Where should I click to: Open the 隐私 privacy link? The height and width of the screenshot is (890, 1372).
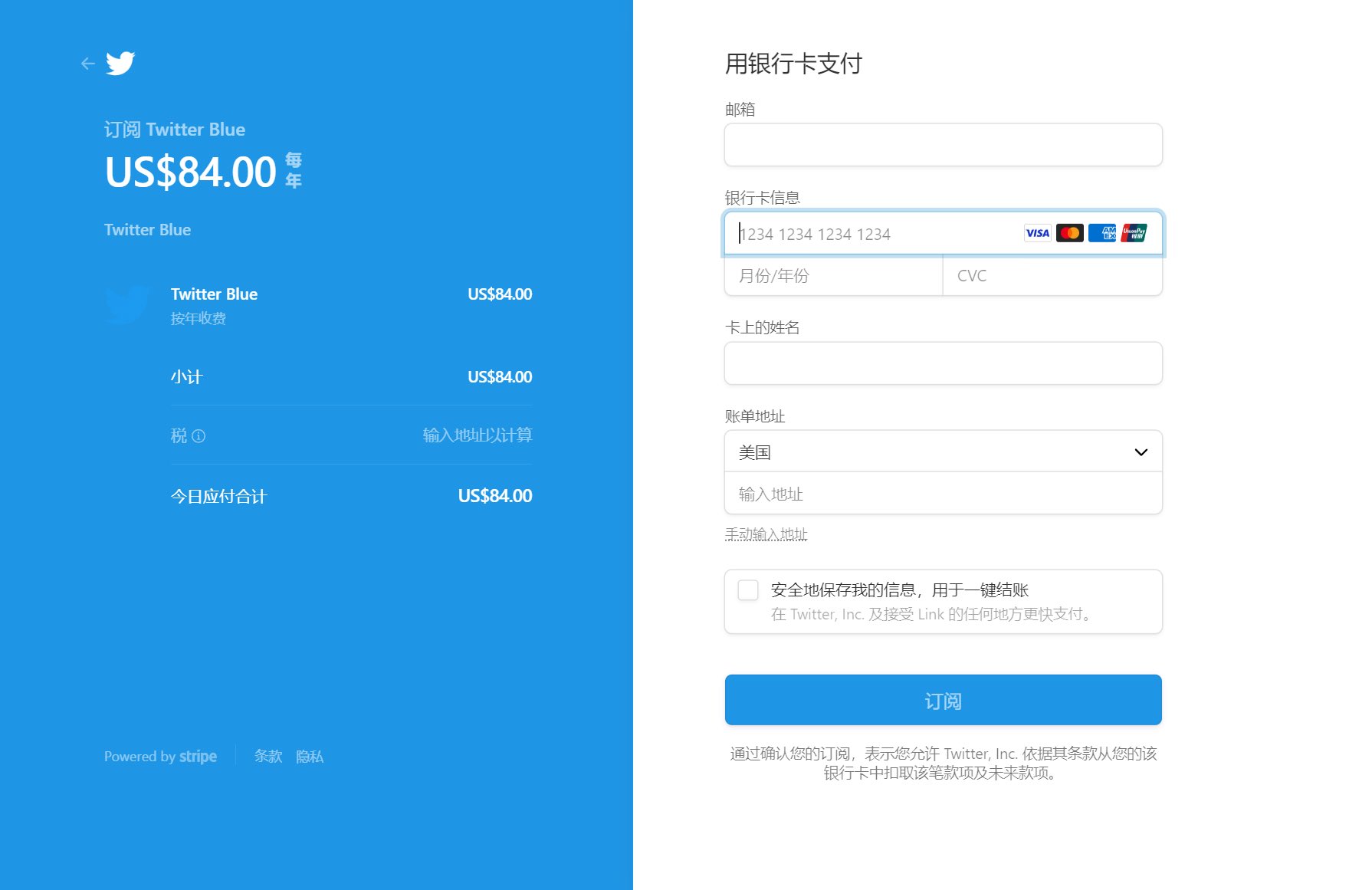[x=310, y=757]
